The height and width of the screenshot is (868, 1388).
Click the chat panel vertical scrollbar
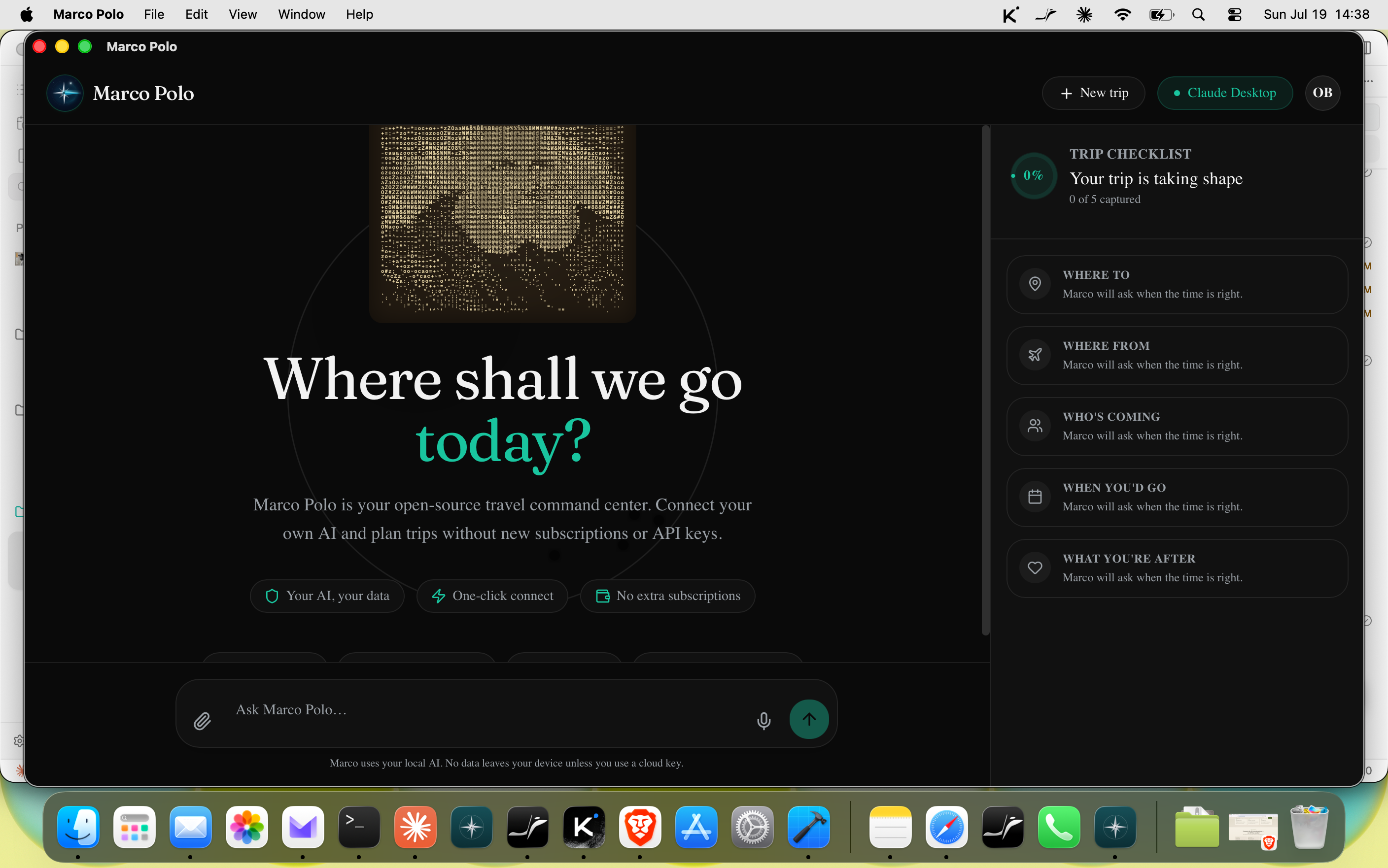[x=985, y=380]
